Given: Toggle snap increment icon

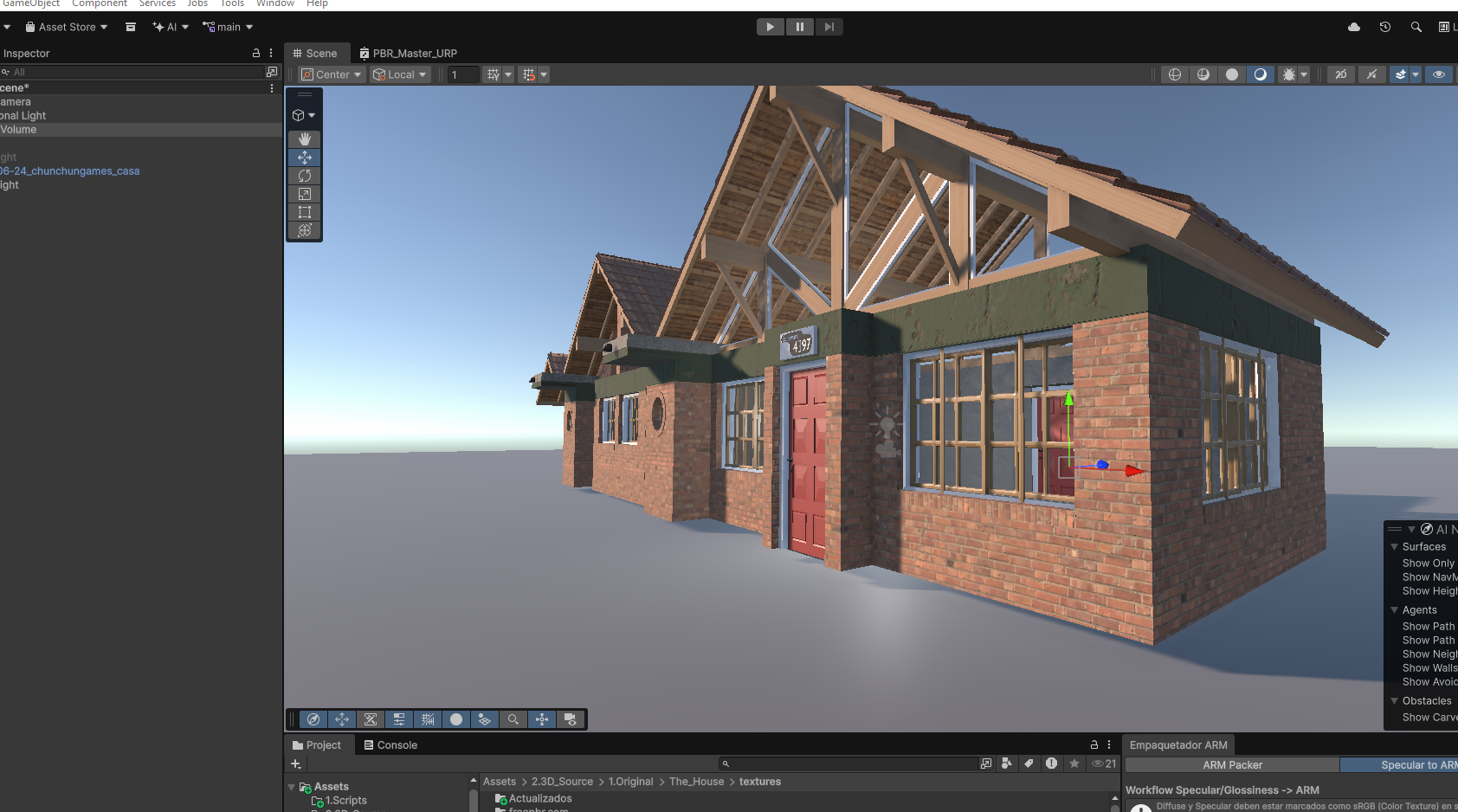Looking at the screenshot, I should coord(529,74).
